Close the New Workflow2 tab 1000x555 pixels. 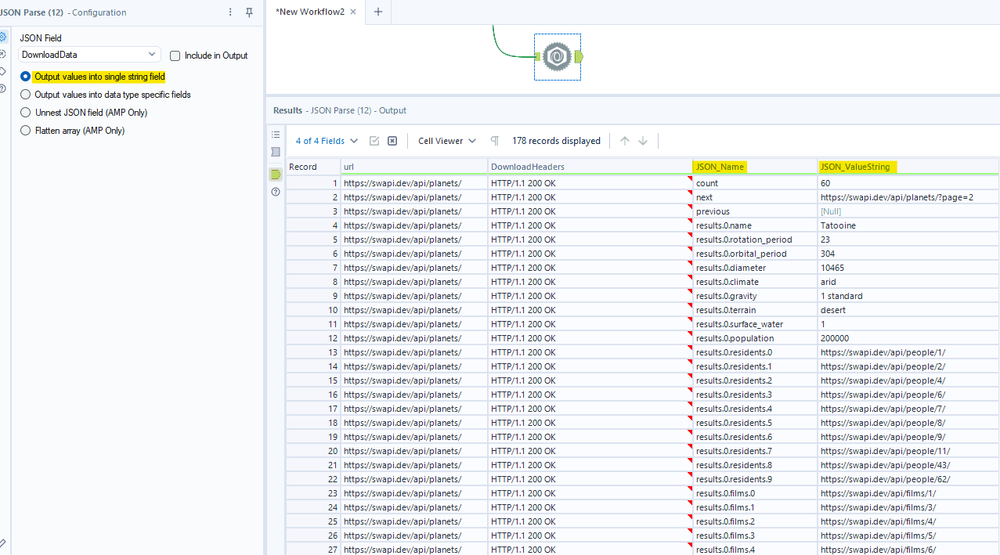click(x=354, y=12)
